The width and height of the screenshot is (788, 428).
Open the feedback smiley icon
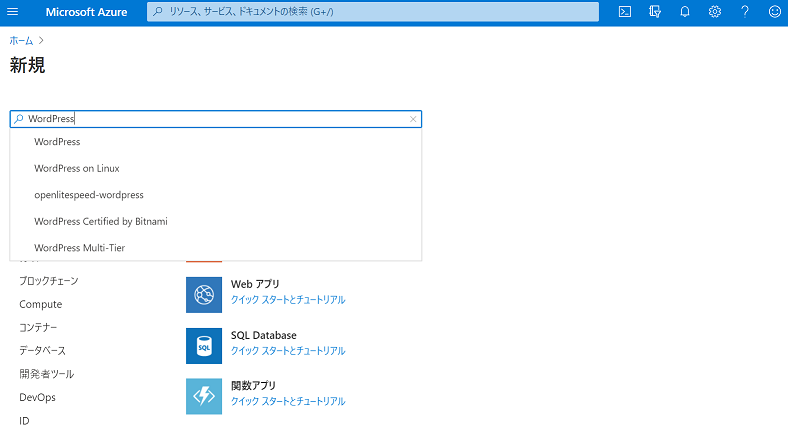[x=775, y=12]
